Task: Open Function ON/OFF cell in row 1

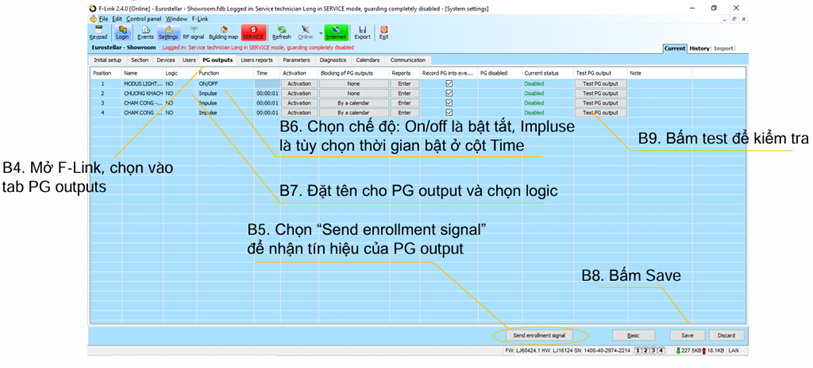Action: pos(225,83)
